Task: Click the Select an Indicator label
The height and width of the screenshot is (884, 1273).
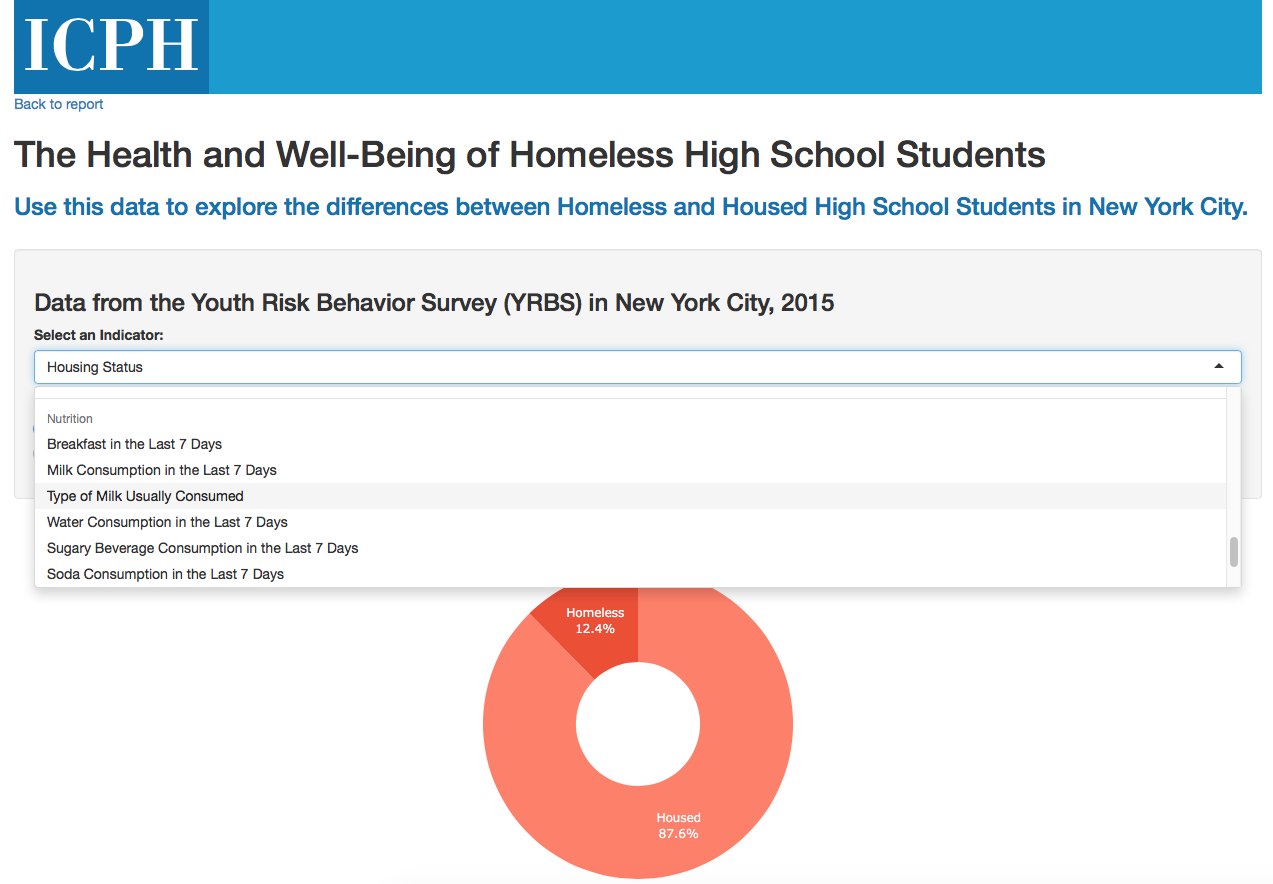Action: [x=98, y=335]
